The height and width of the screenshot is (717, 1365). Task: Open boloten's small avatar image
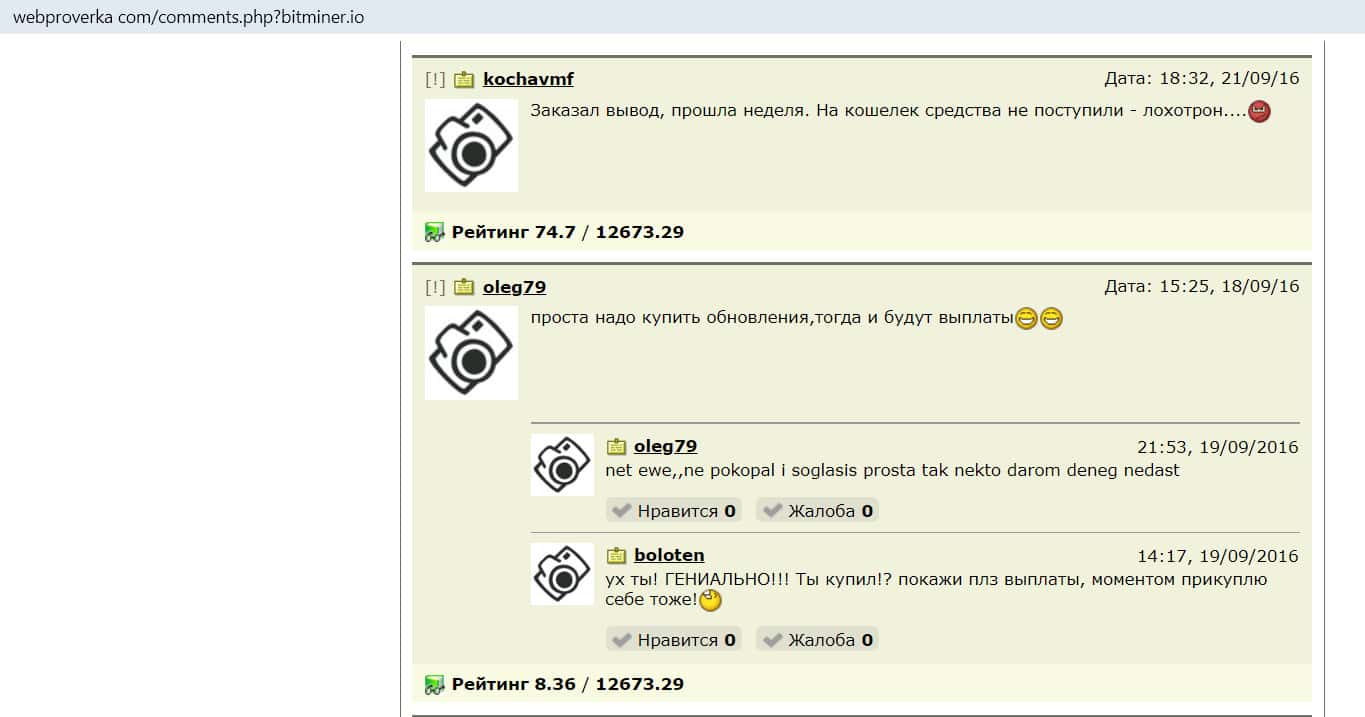(562, 574)
